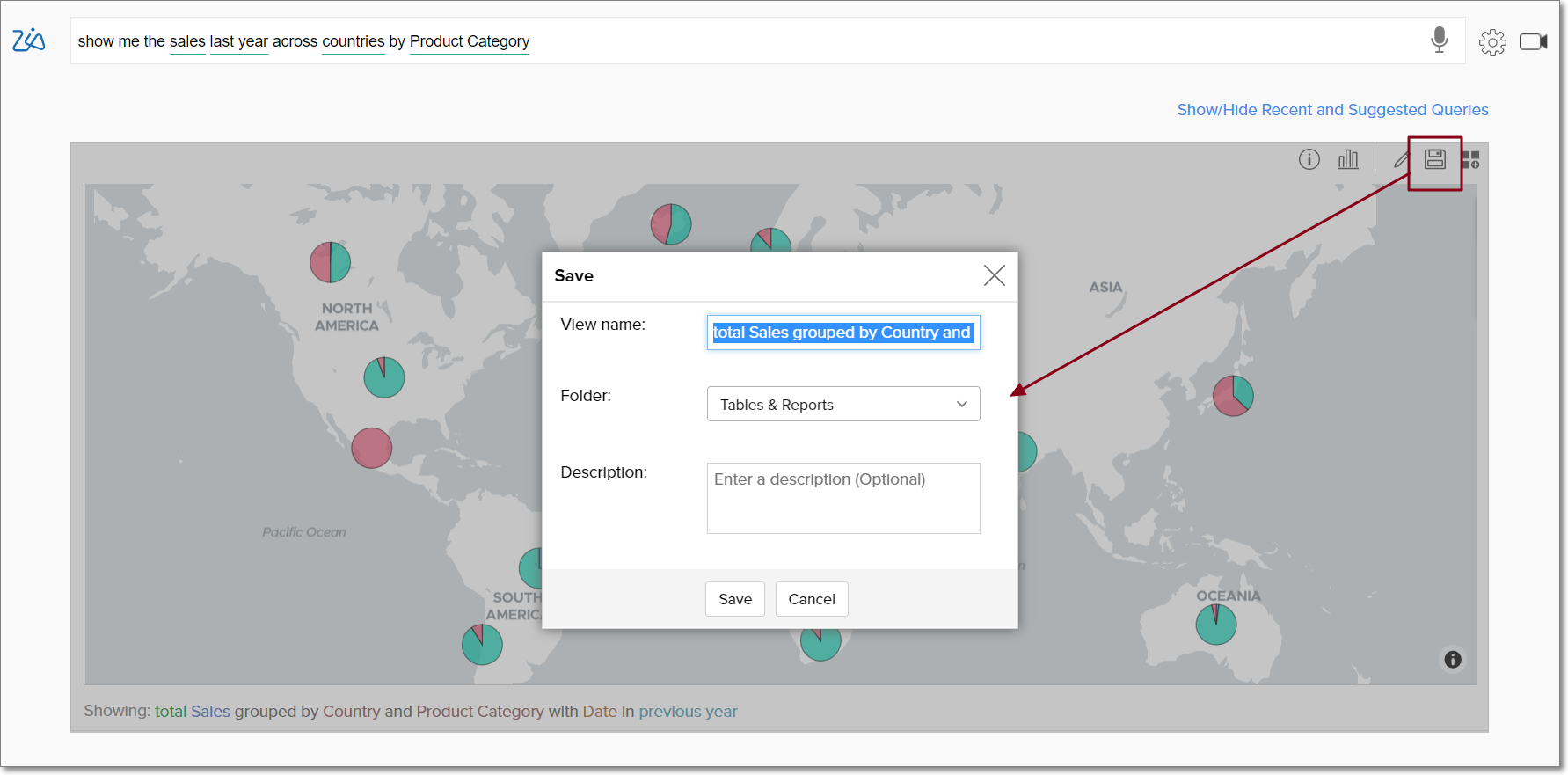
Task: Expand the Folder dropdown
Action: [842, 405]
